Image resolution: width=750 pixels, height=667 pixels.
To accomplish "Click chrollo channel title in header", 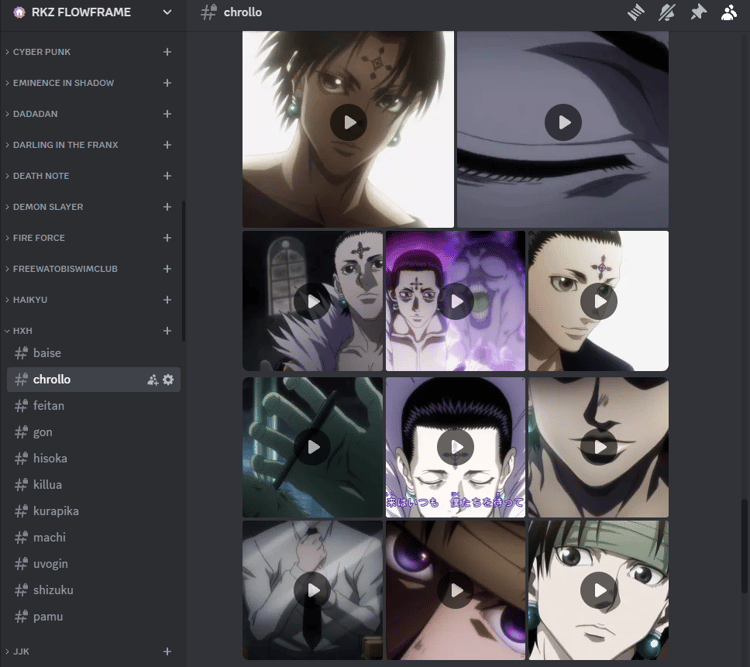I will tap(243, 12).
